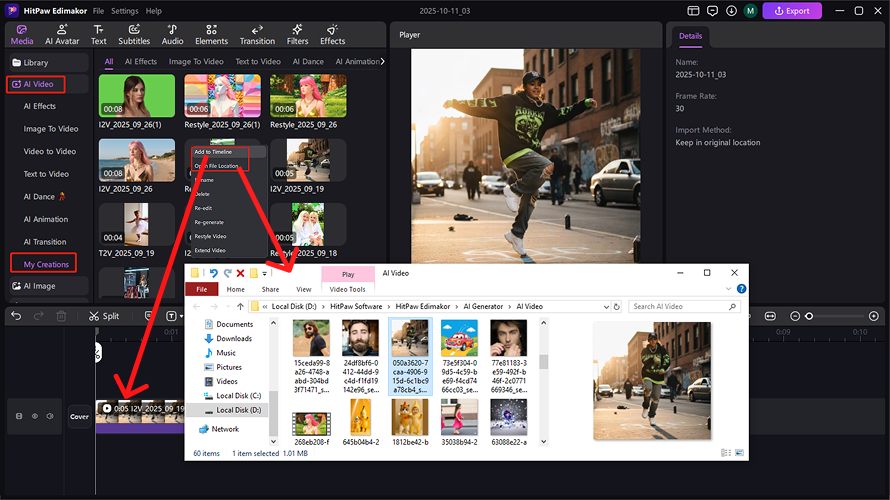Open the address bar path dropdown
This screenshot has height=500, width=890.
[x=605, y=306]
